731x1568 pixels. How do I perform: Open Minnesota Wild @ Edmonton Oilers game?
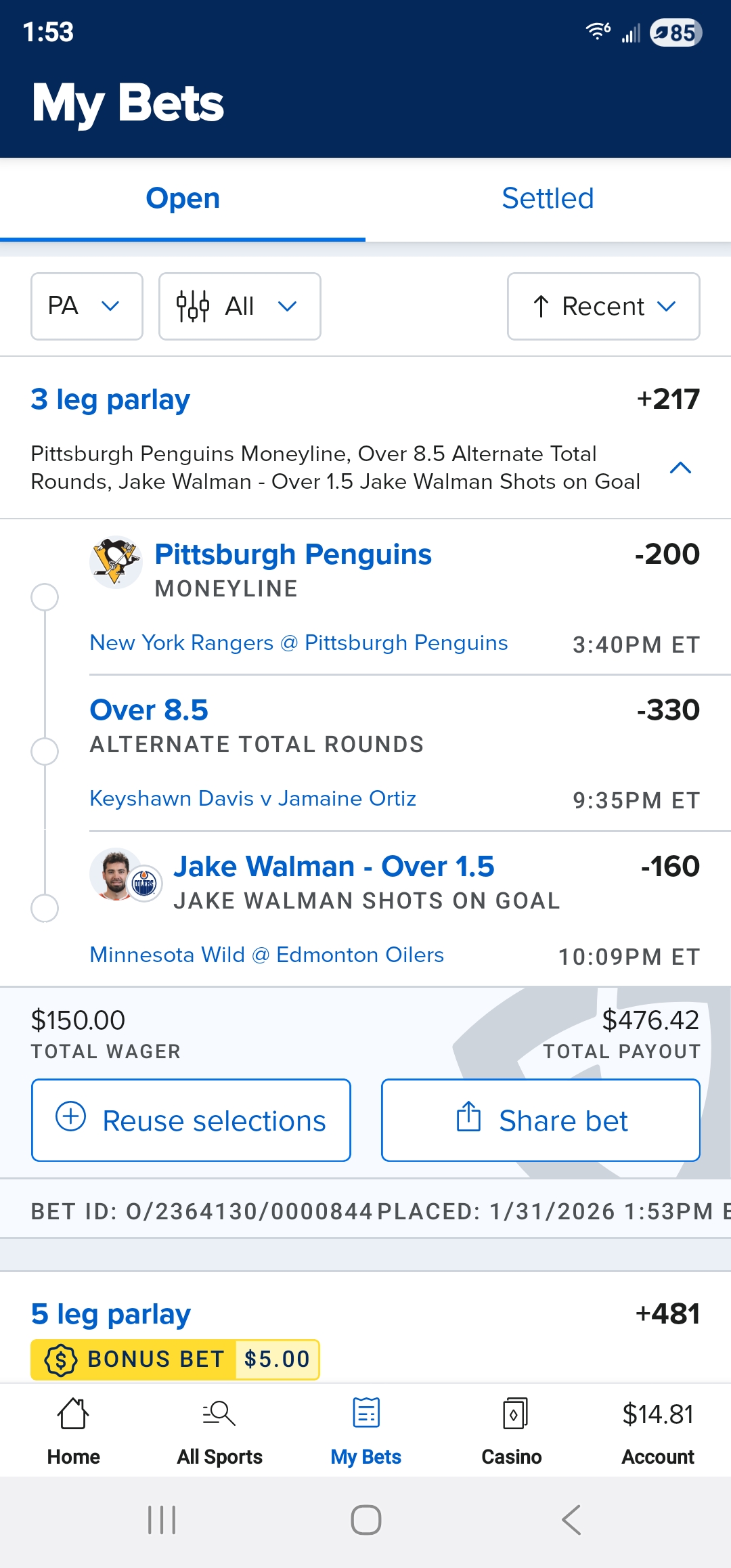[x=267, y=955]
